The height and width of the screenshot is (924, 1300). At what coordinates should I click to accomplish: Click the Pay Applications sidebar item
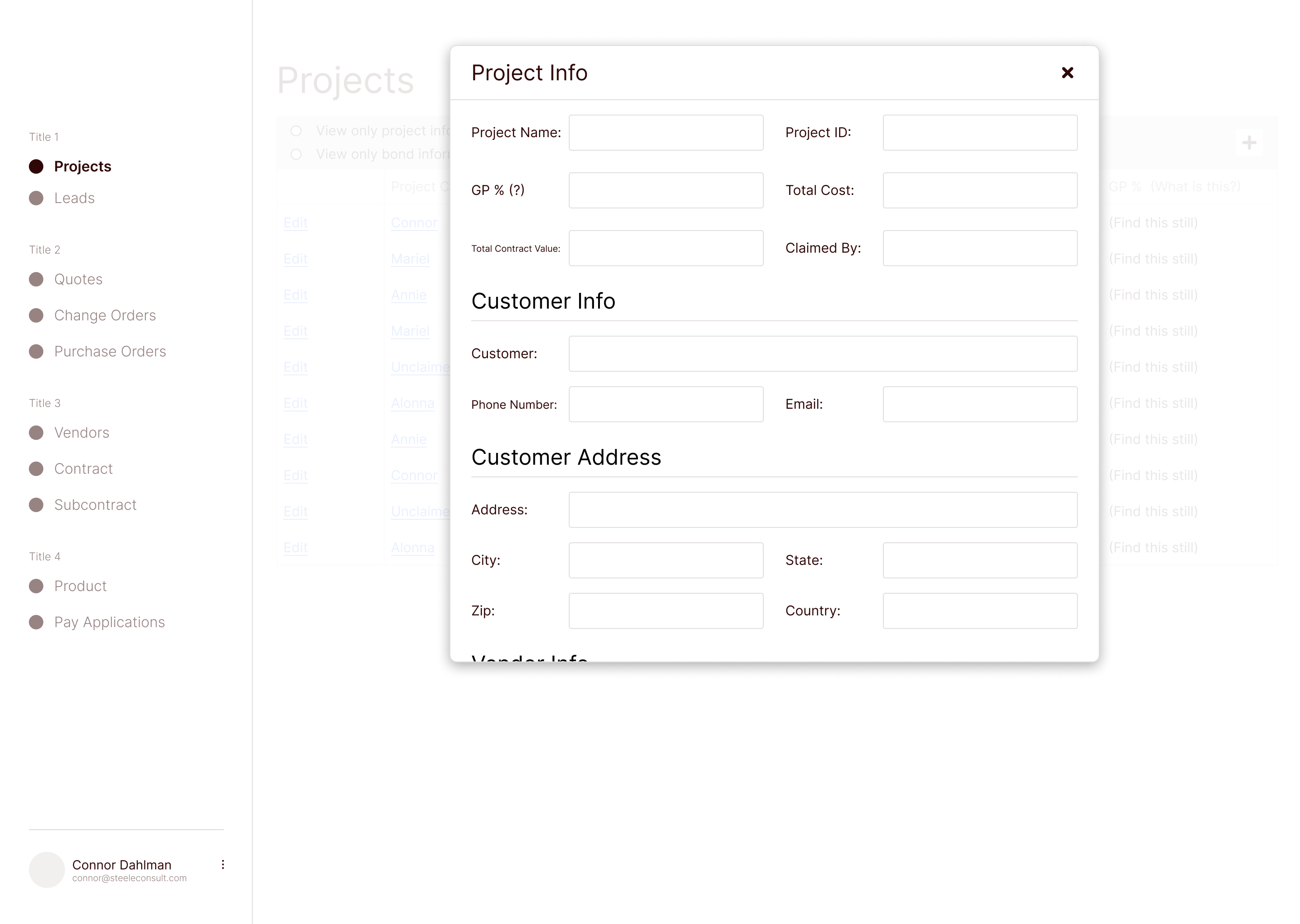point(109,623)
